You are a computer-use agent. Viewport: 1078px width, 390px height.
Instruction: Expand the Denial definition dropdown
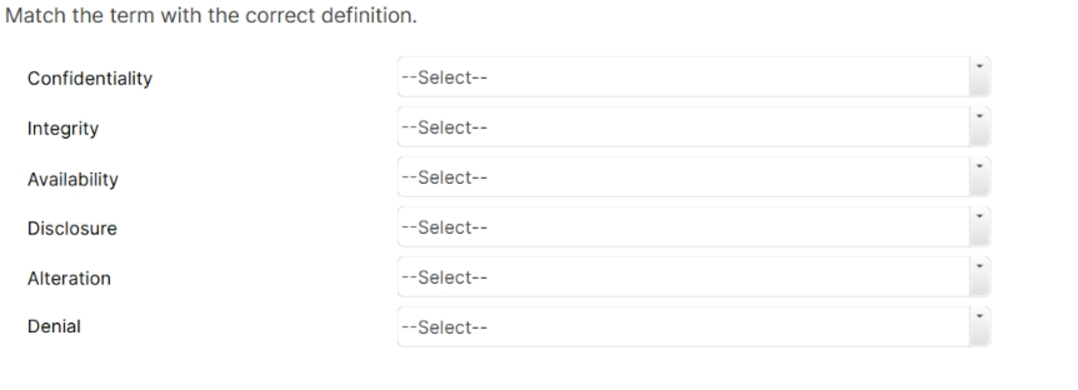(694, 327)
